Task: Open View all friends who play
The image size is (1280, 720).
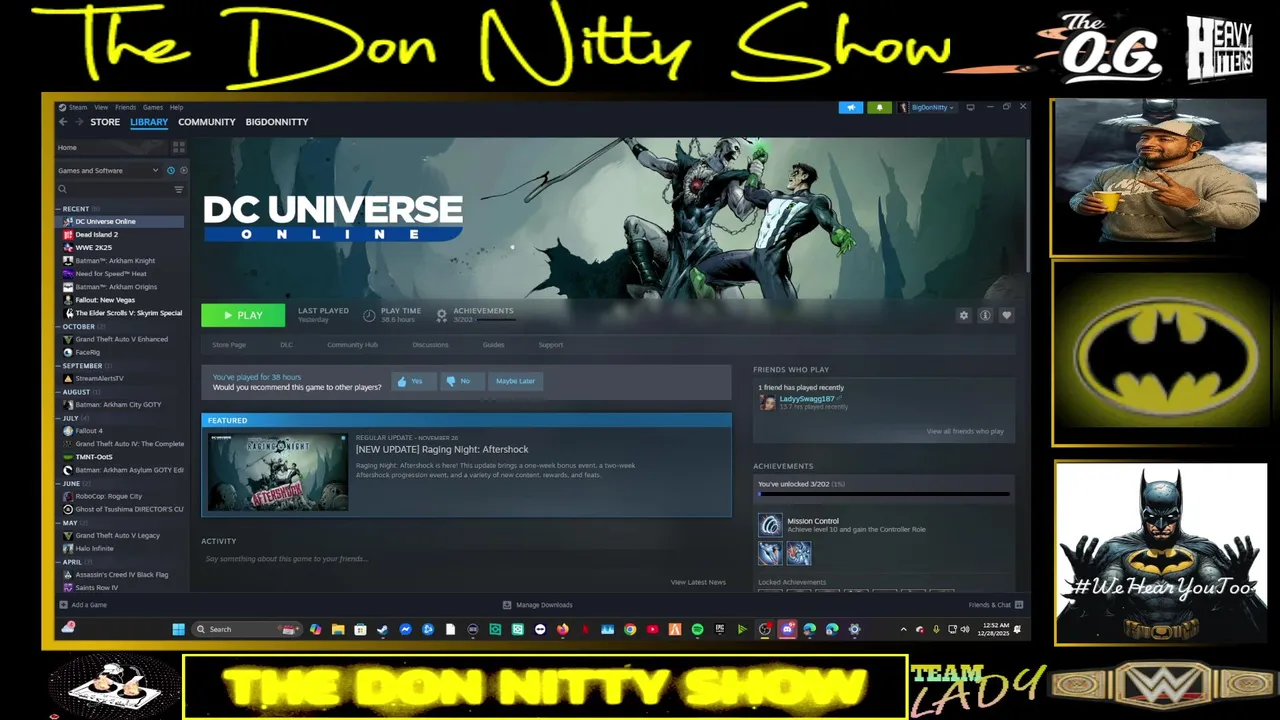Action: [965, 431]
